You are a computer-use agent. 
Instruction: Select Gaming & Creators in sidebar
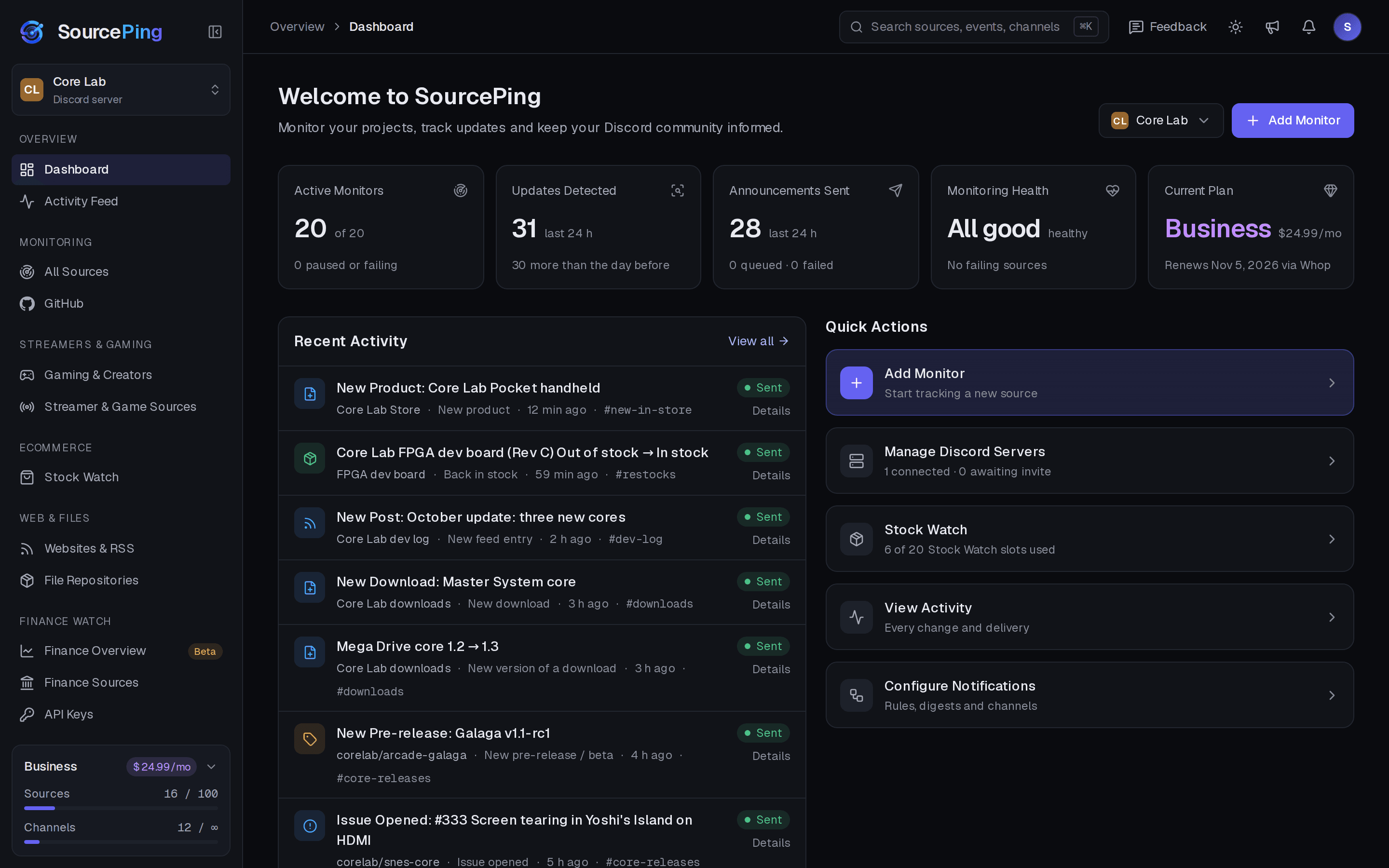tap(121, 375)
